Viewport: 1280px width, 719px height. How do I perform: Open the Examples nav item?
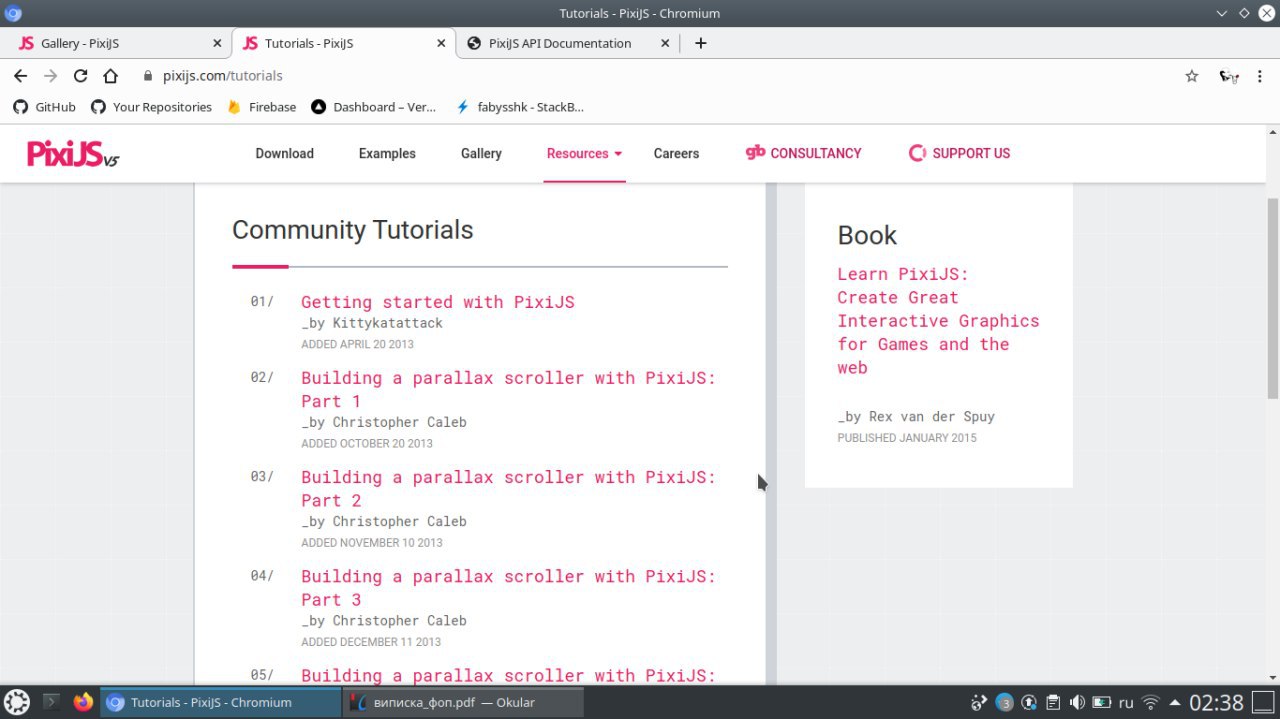pos(387,153)
